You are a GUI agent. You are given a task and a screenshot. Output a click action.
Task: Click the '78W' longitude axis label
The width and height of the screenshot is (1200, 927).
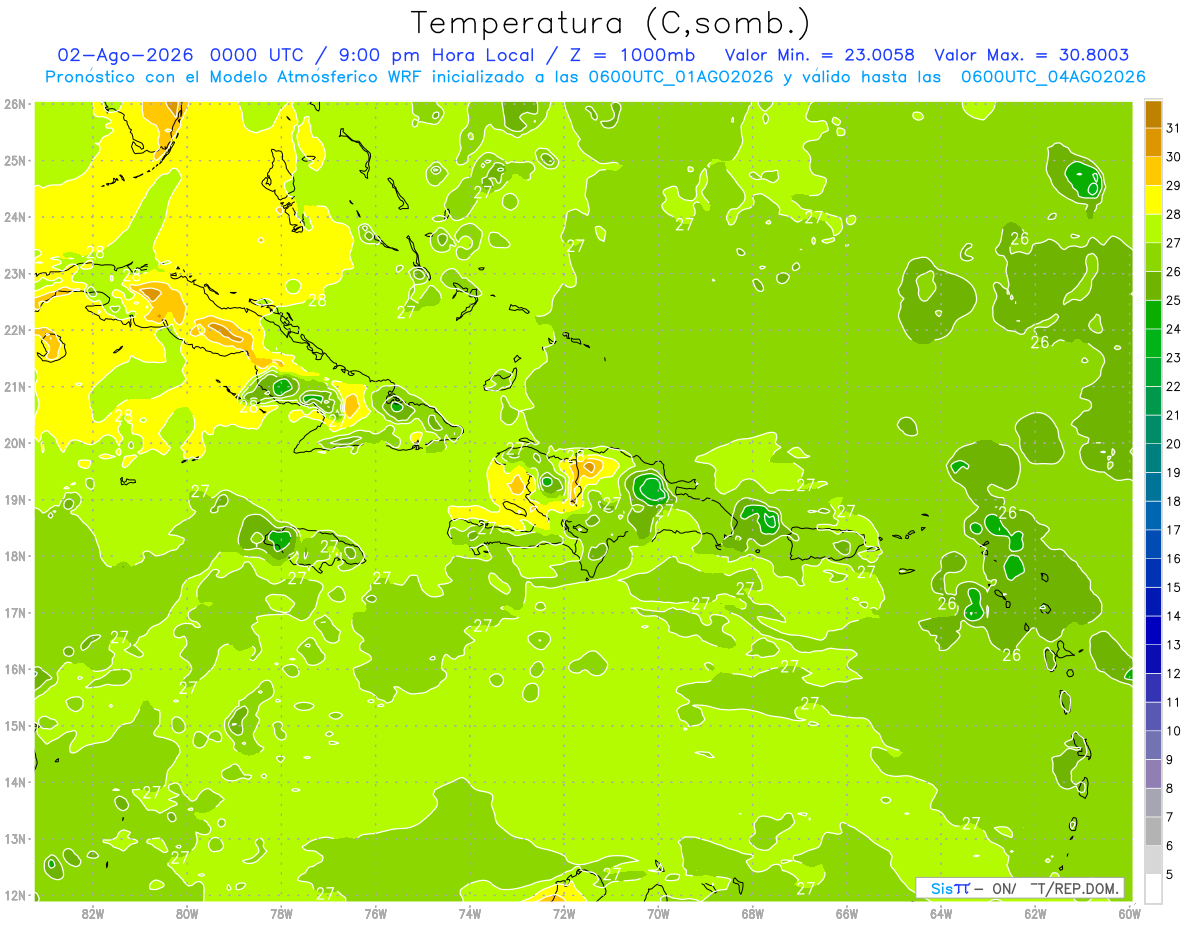coord(281,913)
